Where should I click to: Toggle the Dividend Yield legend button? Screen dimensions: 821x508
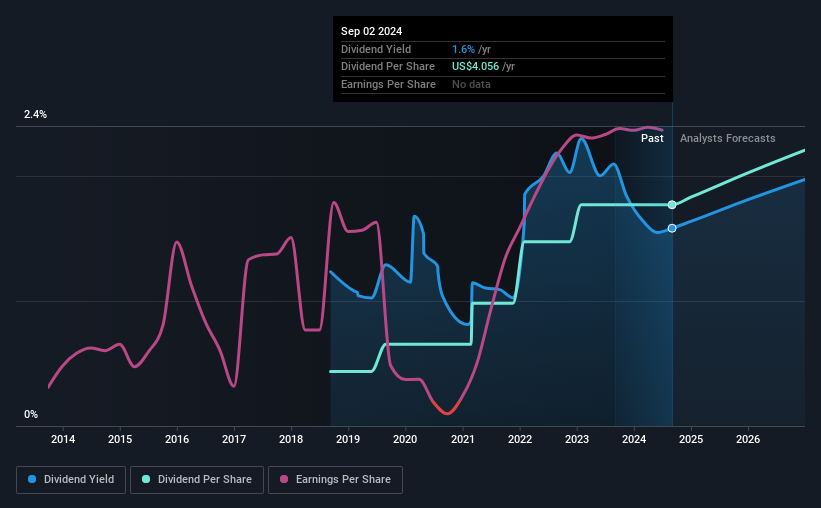71,480
